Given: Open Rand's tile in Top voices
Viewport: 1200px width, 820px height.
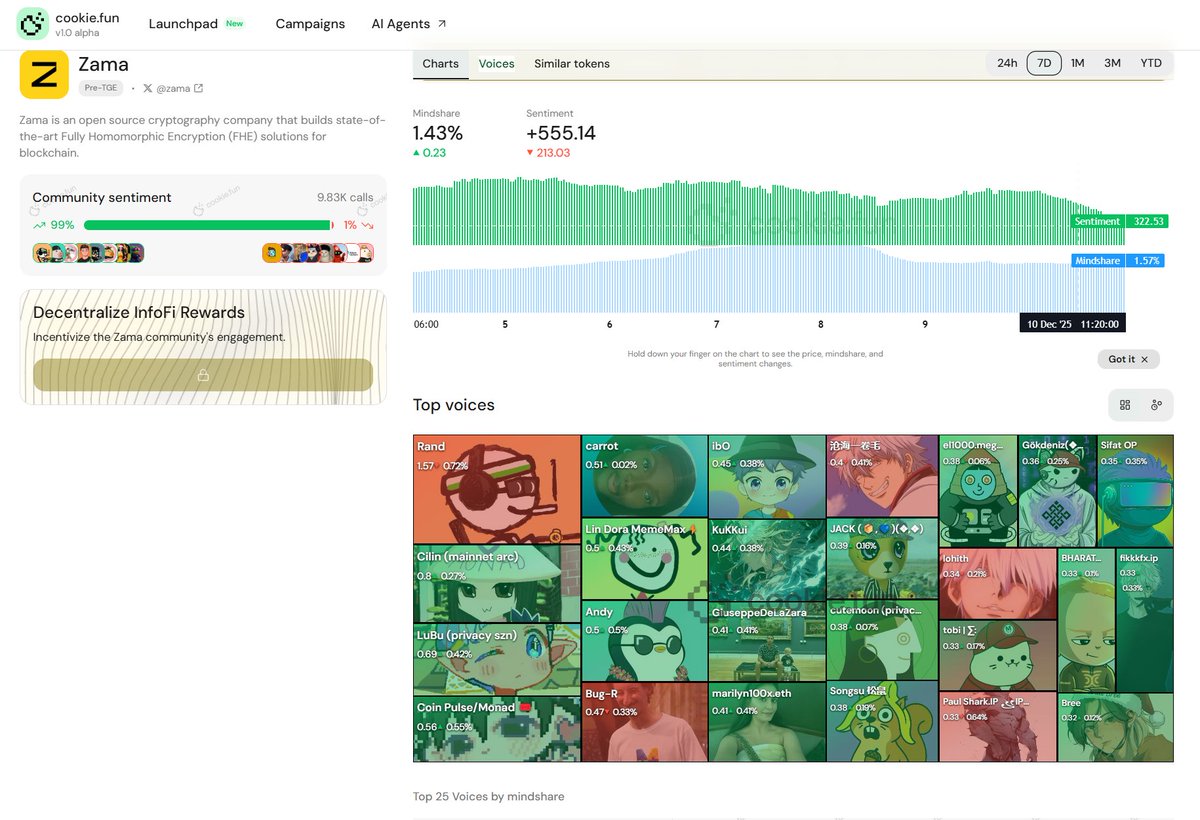Looking at the screenshot, I should point(497,489).
